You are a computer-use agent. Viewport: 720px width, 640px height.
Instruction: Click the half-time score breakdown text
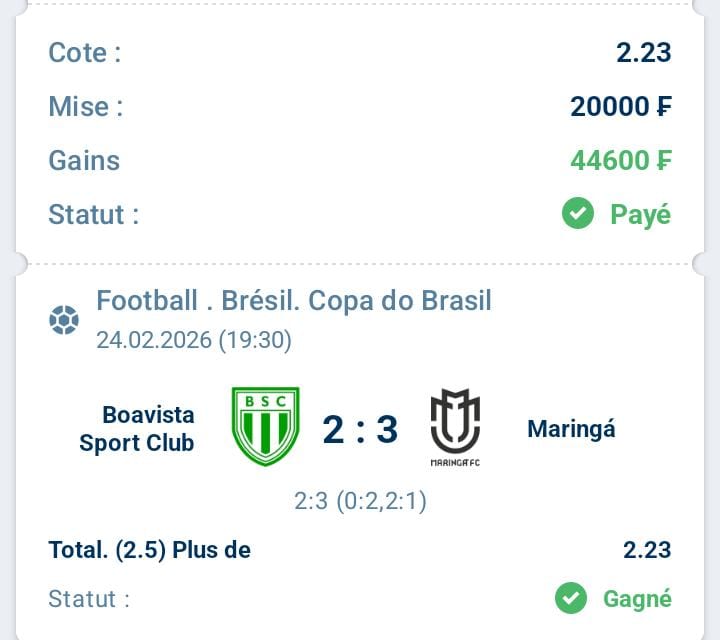click(x=360, y=500)
